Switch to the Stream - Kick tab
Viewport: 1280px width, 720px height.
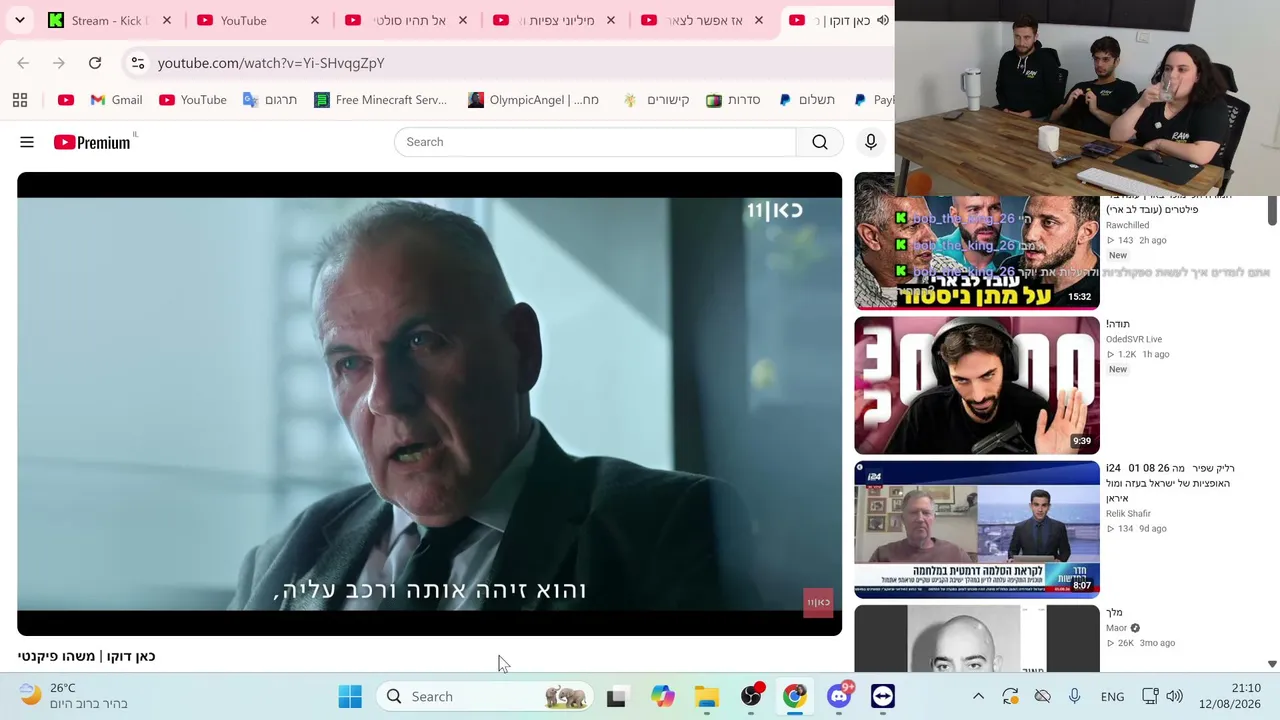(111, 20)
